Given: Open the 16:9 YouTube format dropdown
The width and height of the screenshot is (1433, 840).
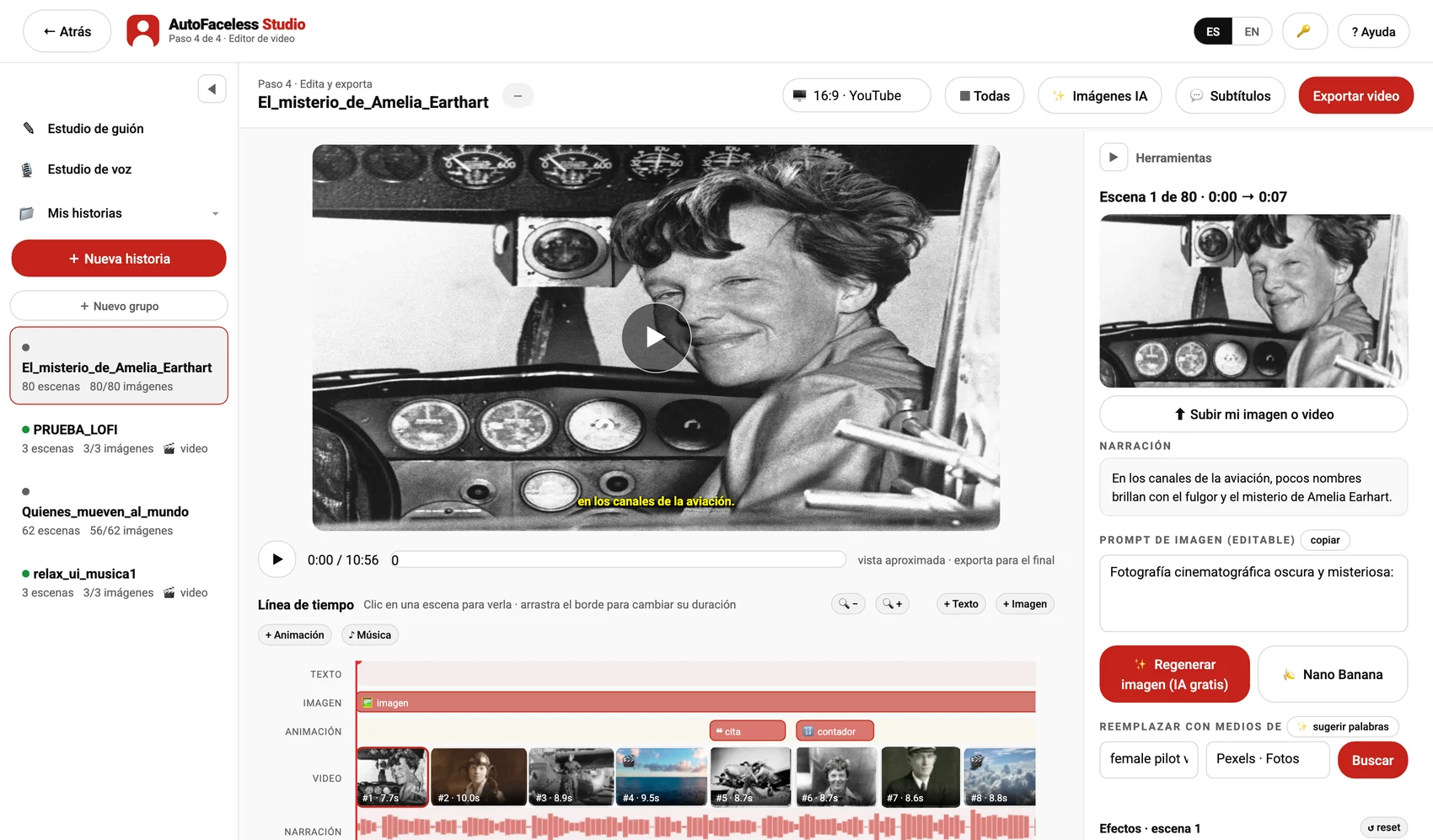Looking at the screenshot, I should coord(856,95).
